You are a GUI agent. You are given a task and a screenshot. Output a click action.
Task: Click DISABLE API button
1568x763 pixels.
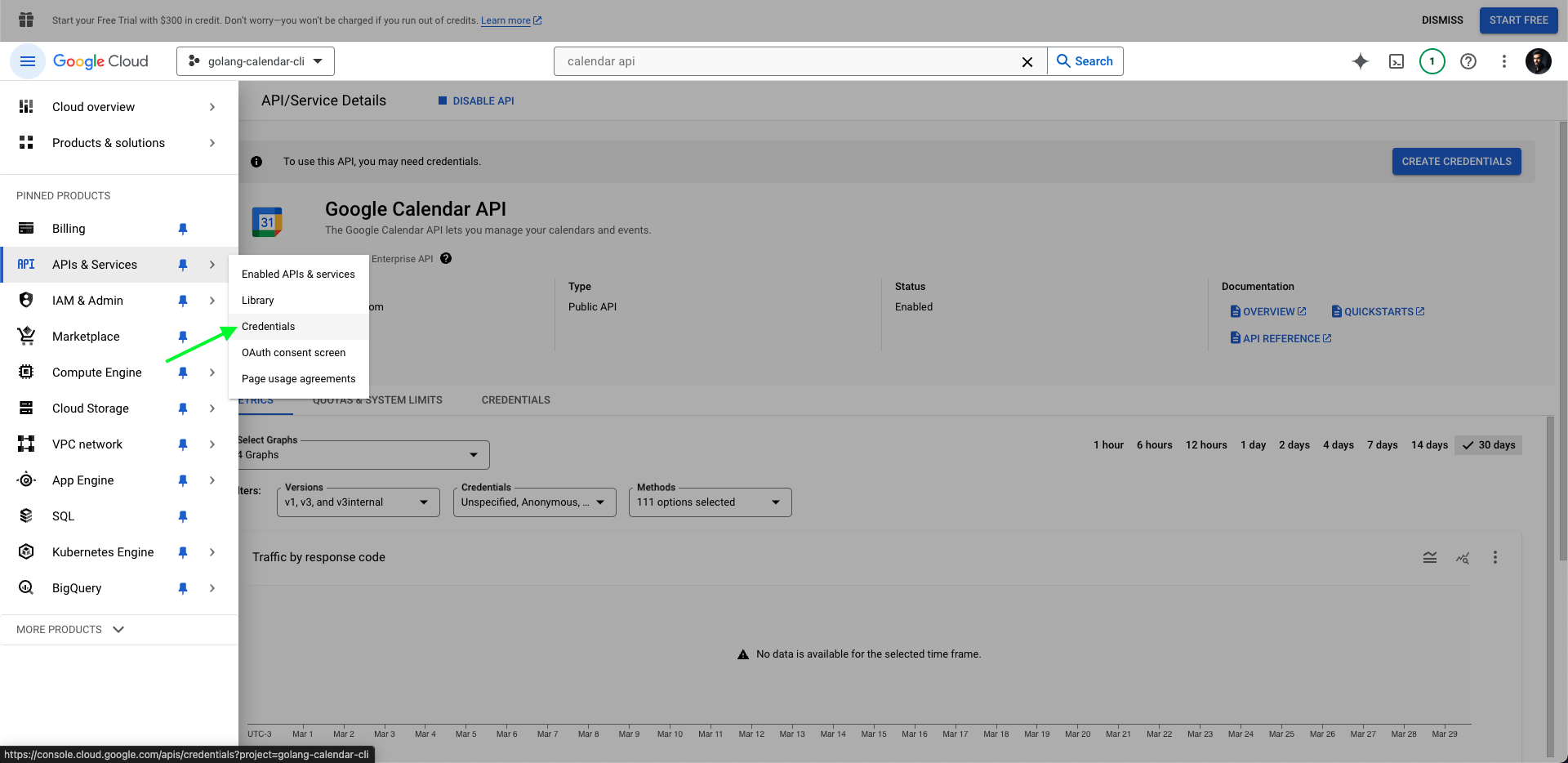click(476, 101)
